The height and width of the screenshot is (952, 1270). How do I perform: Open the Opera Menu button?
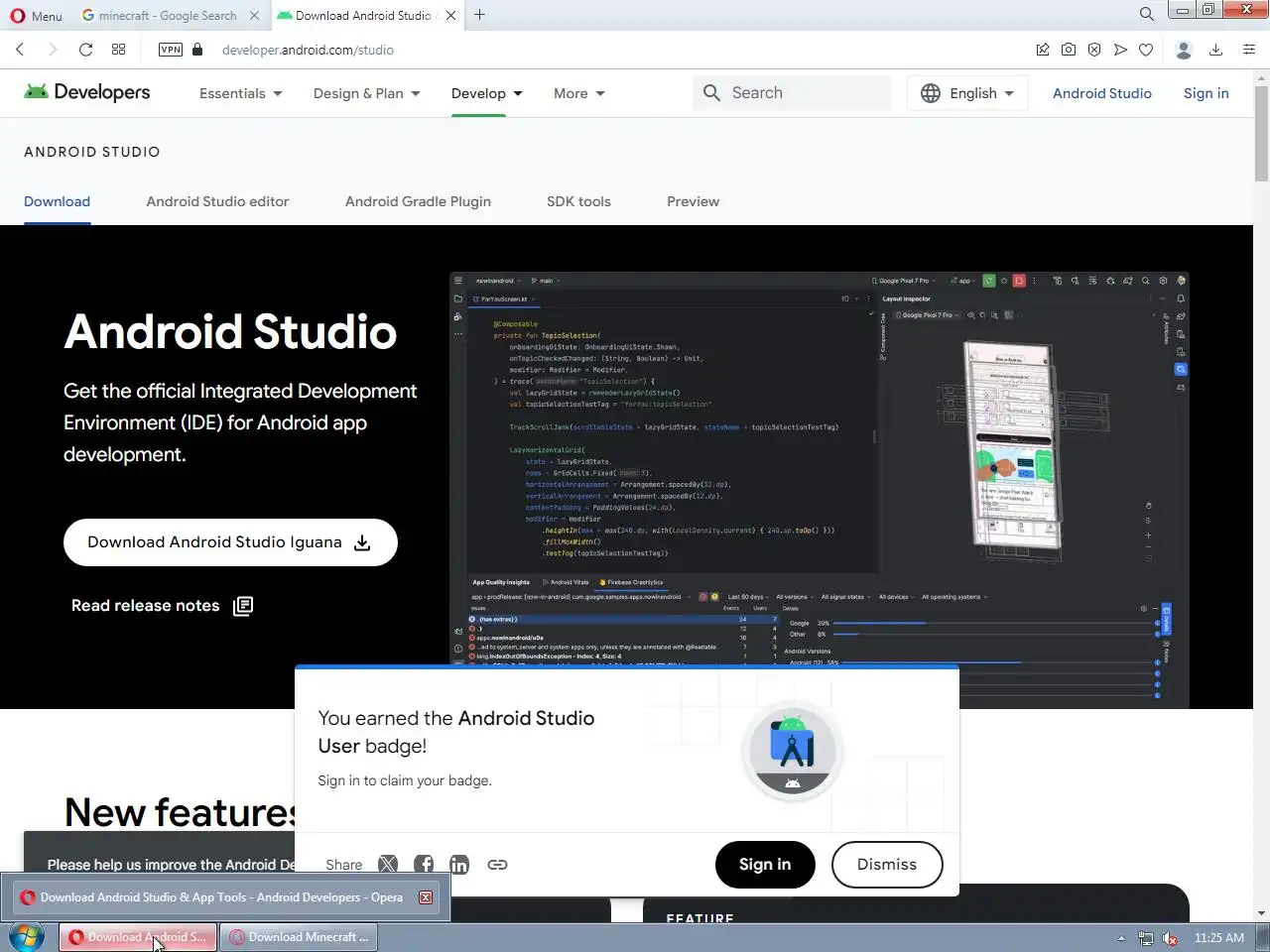point(36,15)
